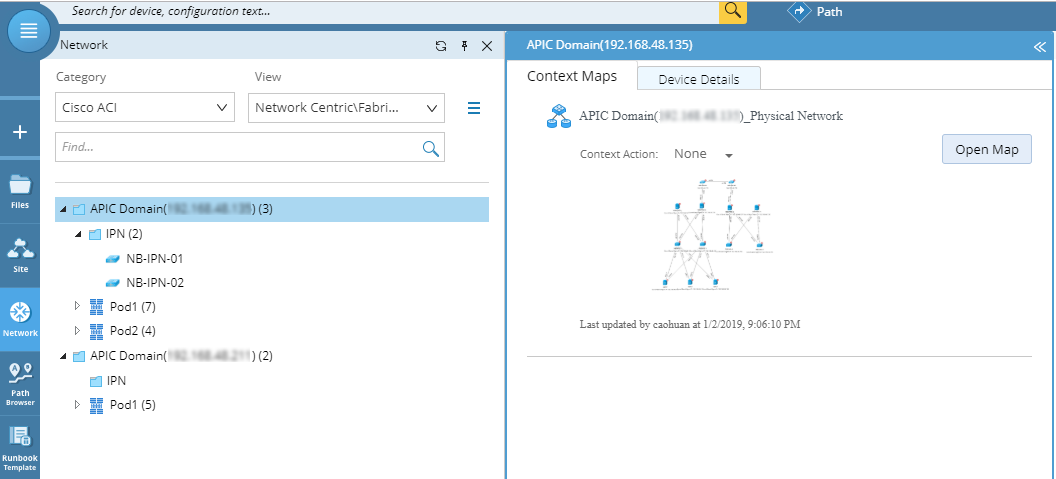Click the Find magnifier icon

(431, 148)
